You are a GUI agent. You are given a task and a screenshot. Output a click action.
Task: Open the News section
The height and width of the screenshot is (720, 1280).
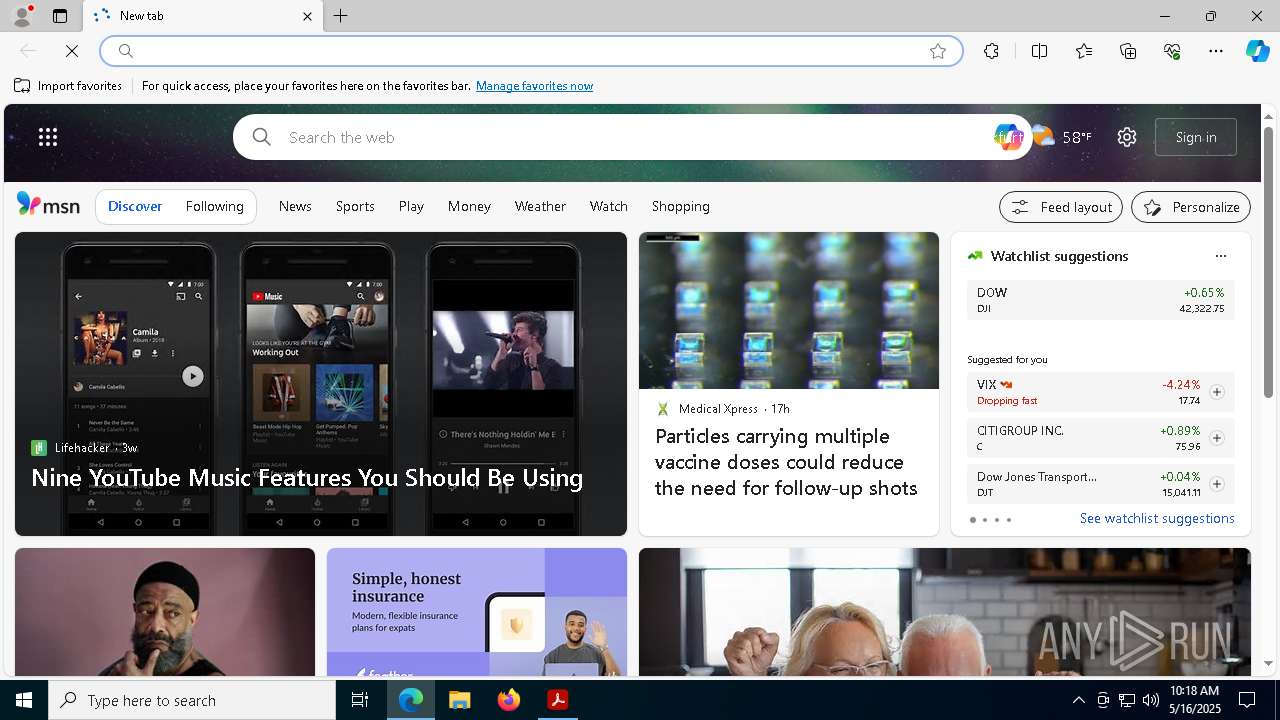295,206
